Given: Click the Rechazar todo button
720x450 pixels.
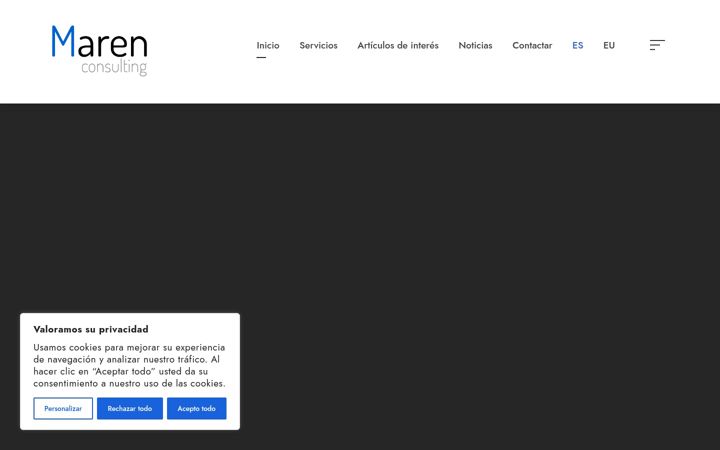Looking at the screenshot, I should (129, 408).
